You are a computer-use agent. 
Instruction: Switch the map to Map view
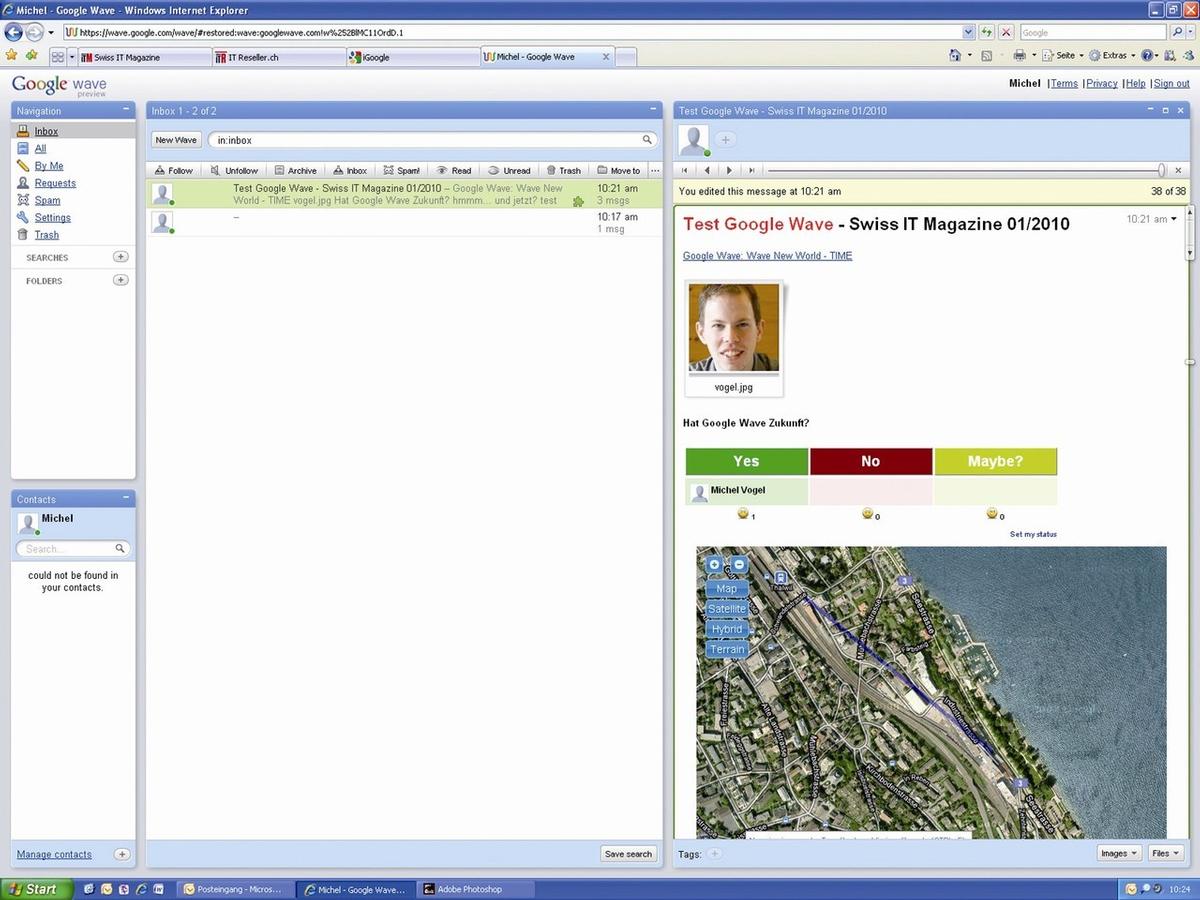[x=727, y=589]
